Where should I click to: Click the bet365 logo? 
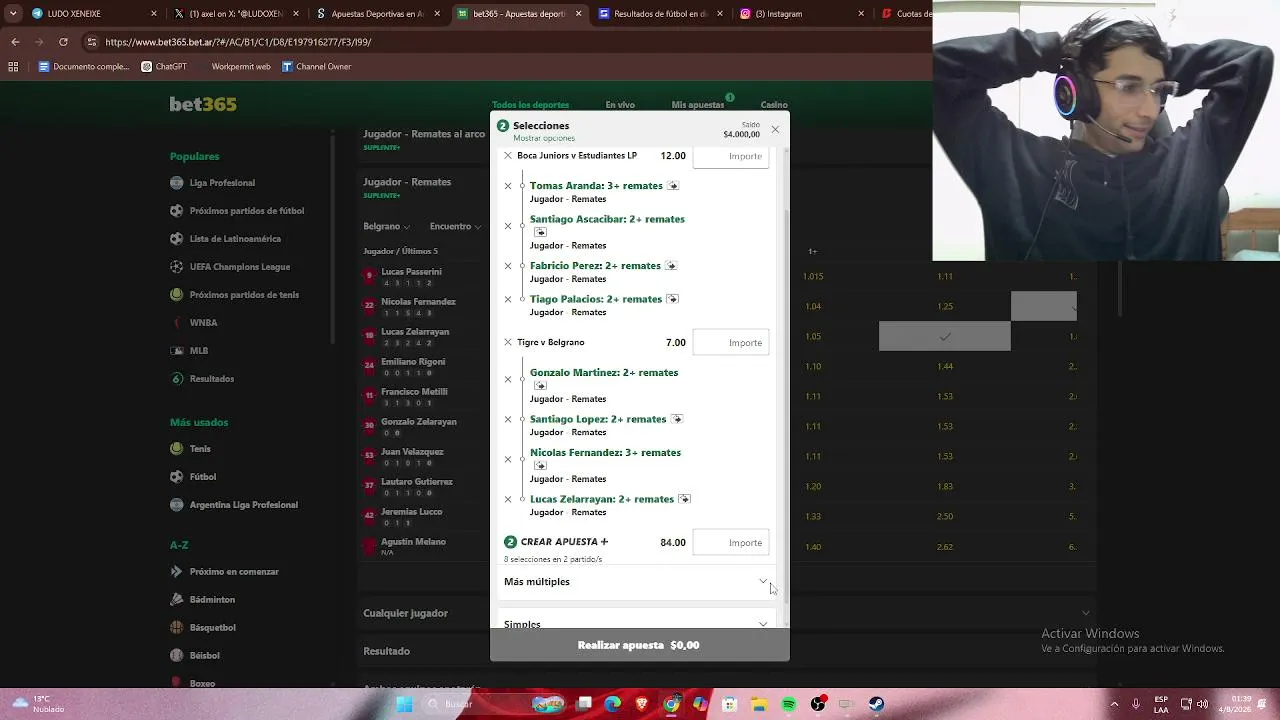(x=203, y=104)
